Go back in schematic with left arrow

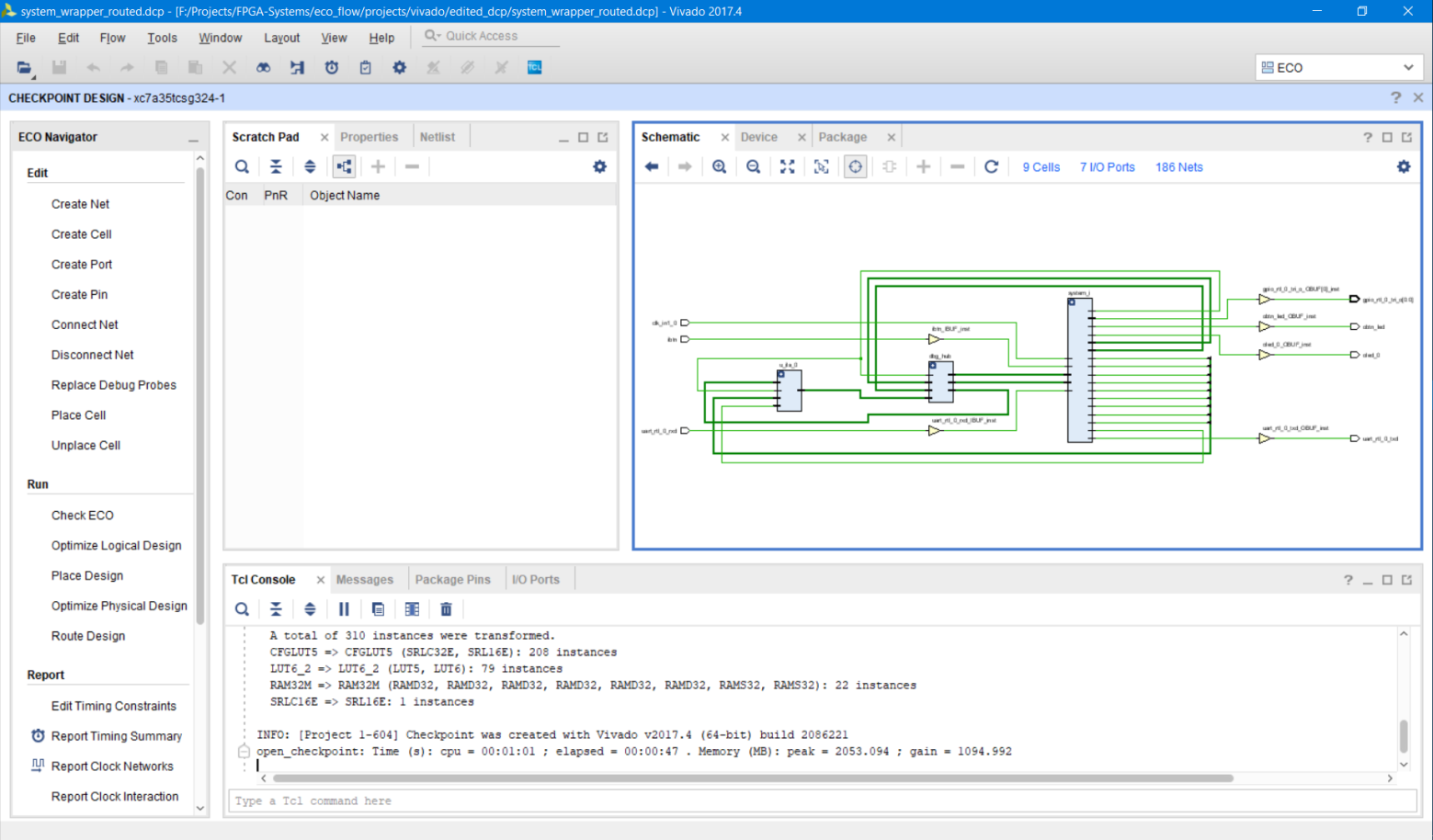(x=652, y=166)
